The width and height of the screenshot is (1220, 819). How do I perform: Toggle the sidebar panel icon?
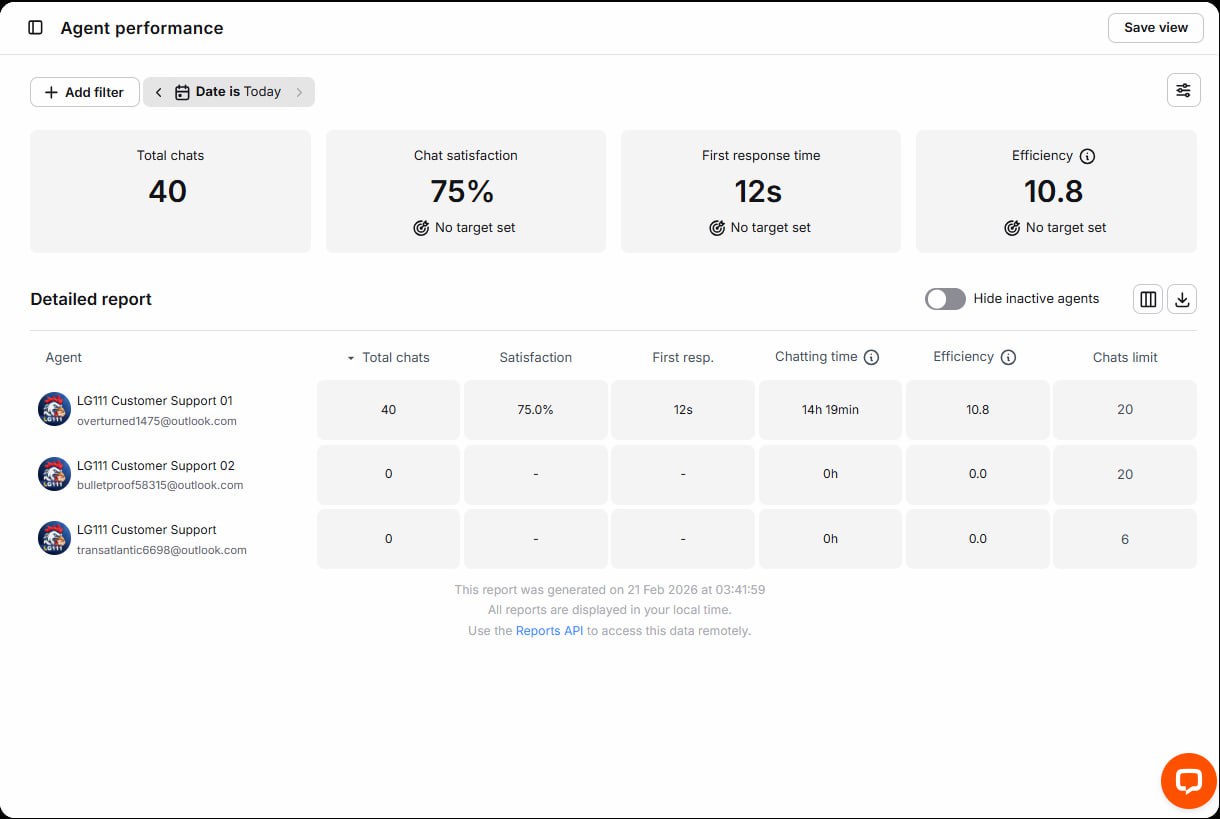point(36,28)
